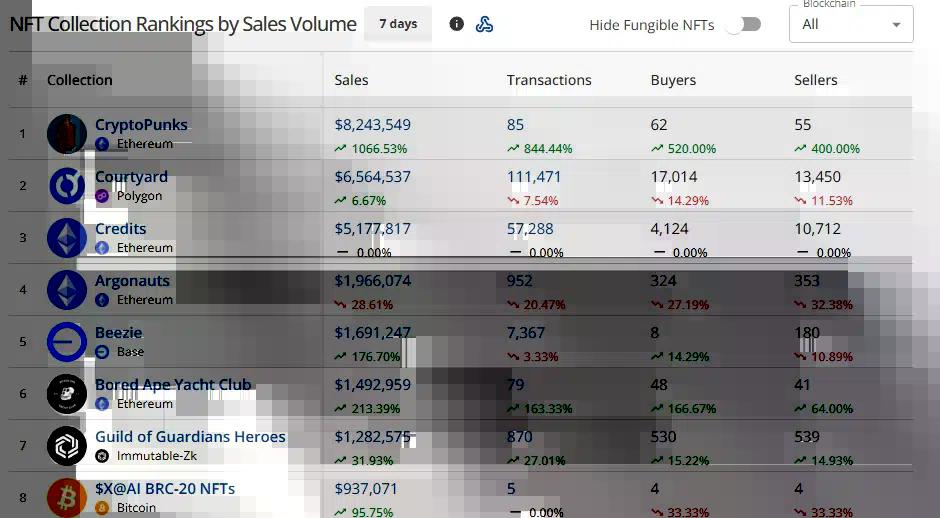The image size is (940, 518).
Task: Click Ethereum chain icon under CryptoPunks
Action: (x=102, y=144)
